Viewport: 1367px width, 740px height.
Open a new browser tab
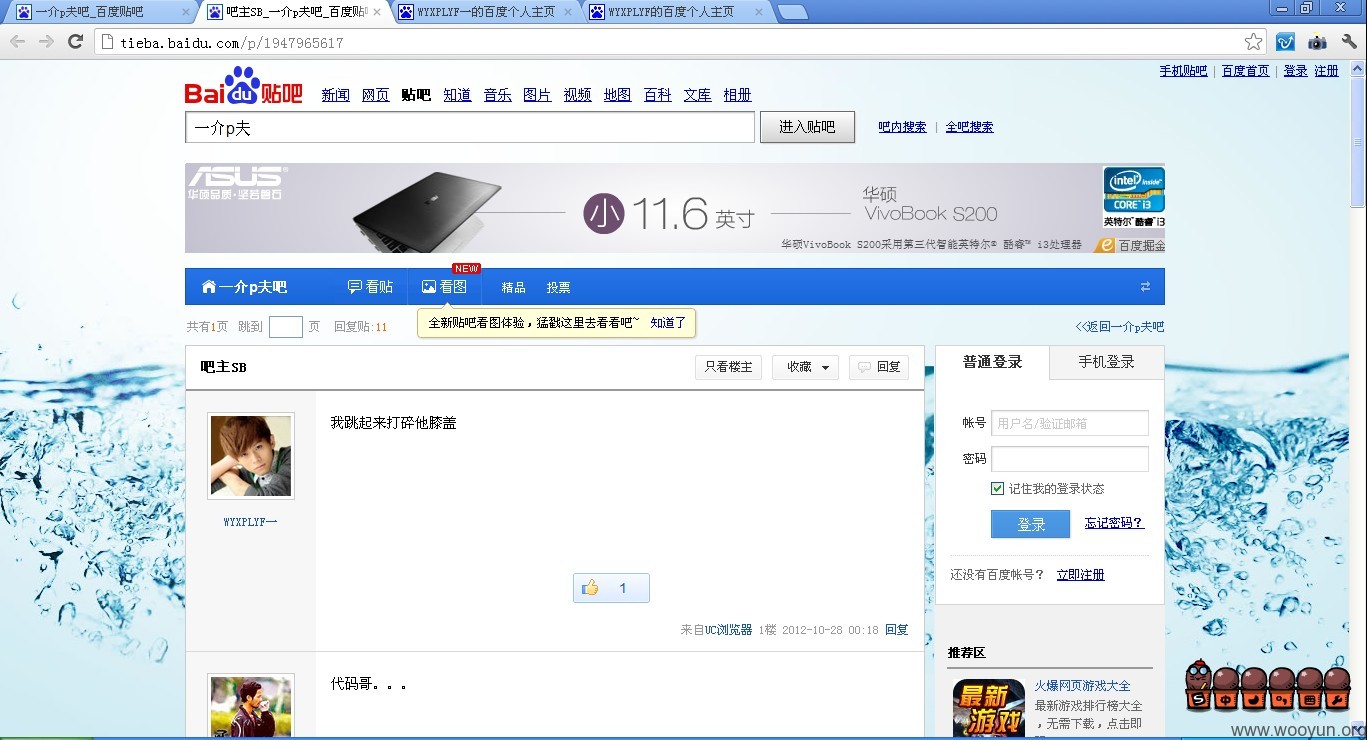(x=792, y=12)
